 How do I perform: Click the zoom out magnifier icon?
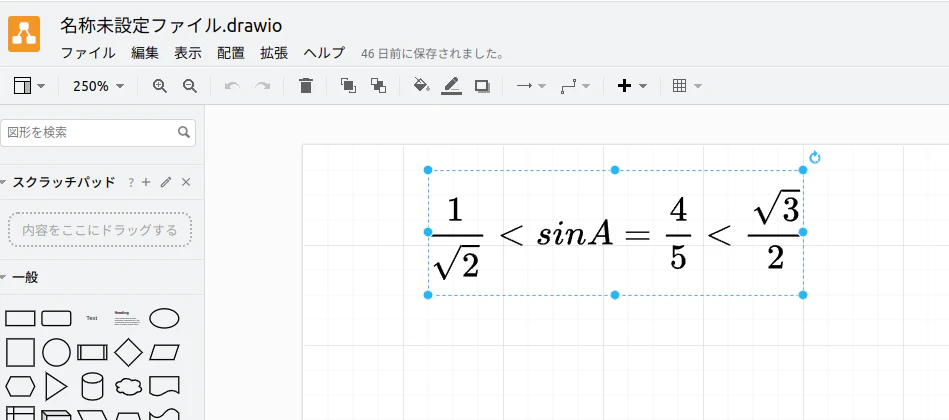[190, 86]
